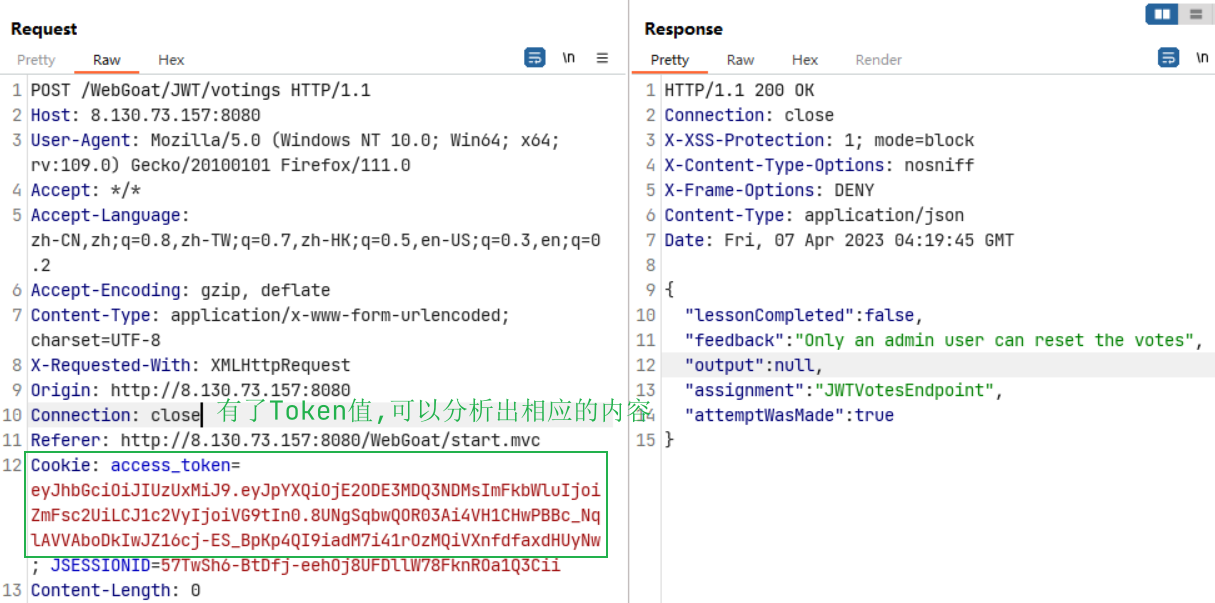Click the POST /WebGoat/JWT/votings request line

(x=200, y=90)
